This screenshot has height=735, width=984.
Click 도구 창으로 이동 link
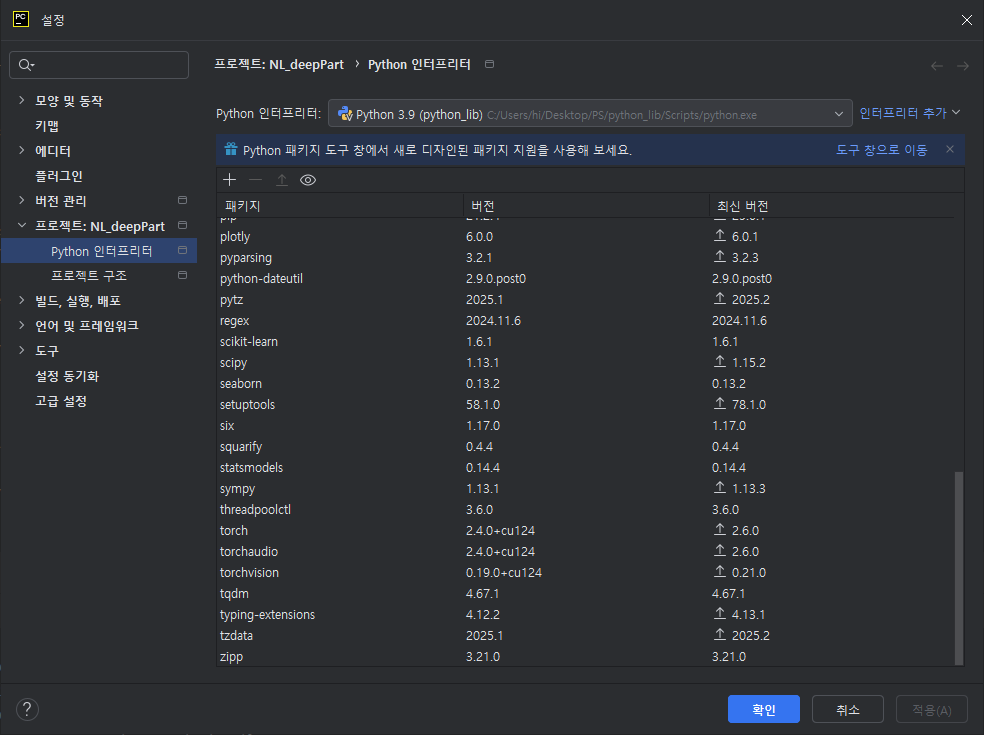tap(882, 150)
